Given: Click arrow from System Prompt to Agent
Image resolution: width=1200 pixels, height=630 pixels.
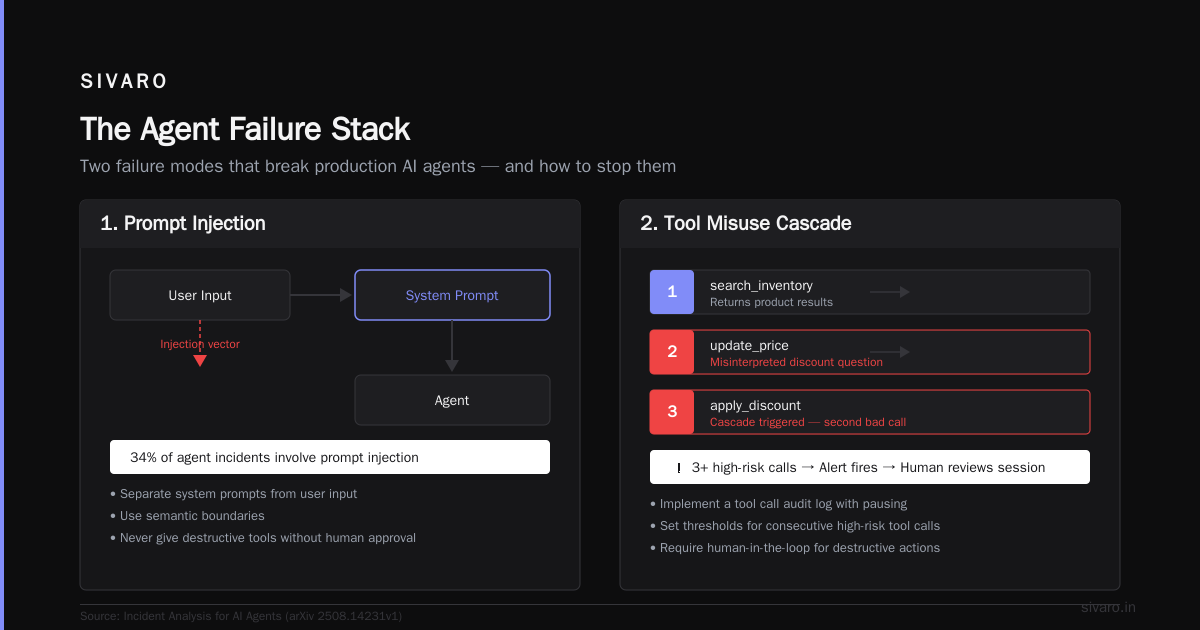Looking at the screenshot, I should click(x=452, y=347).
